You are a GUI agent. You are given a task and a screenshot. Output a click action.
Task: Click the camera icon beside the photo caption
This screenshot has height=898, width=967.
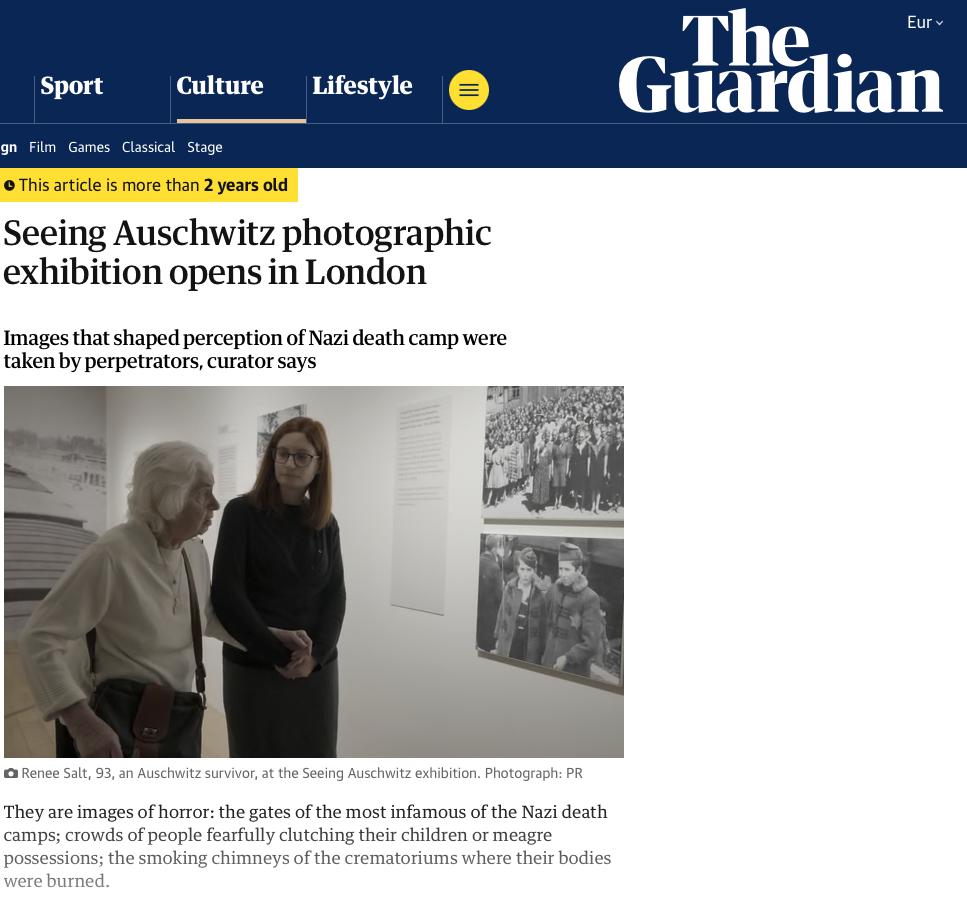[x=10, y=773]
